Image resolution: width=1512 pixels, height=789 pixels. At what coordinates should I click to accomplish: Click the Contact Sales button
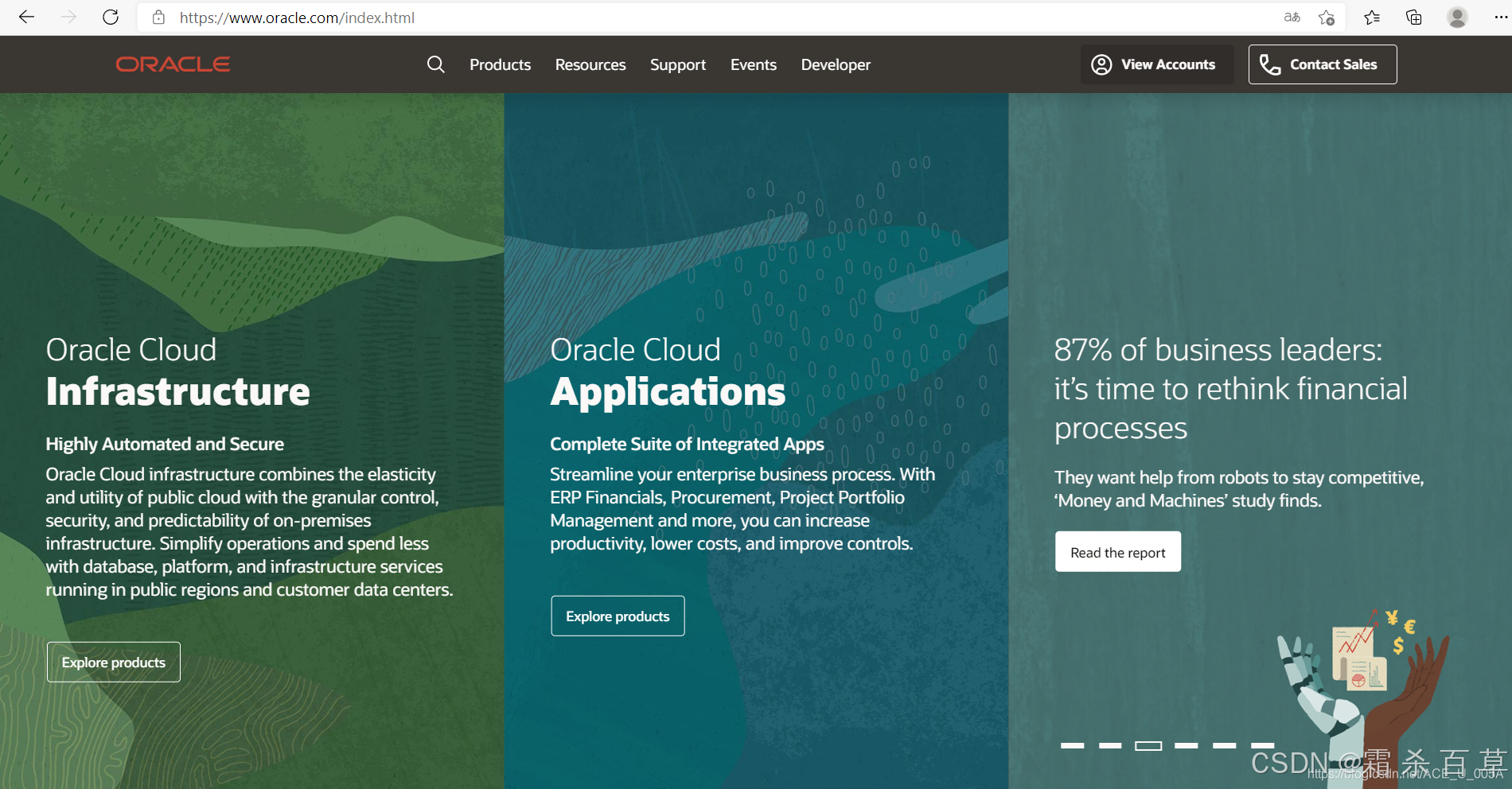pos(1323,64)
